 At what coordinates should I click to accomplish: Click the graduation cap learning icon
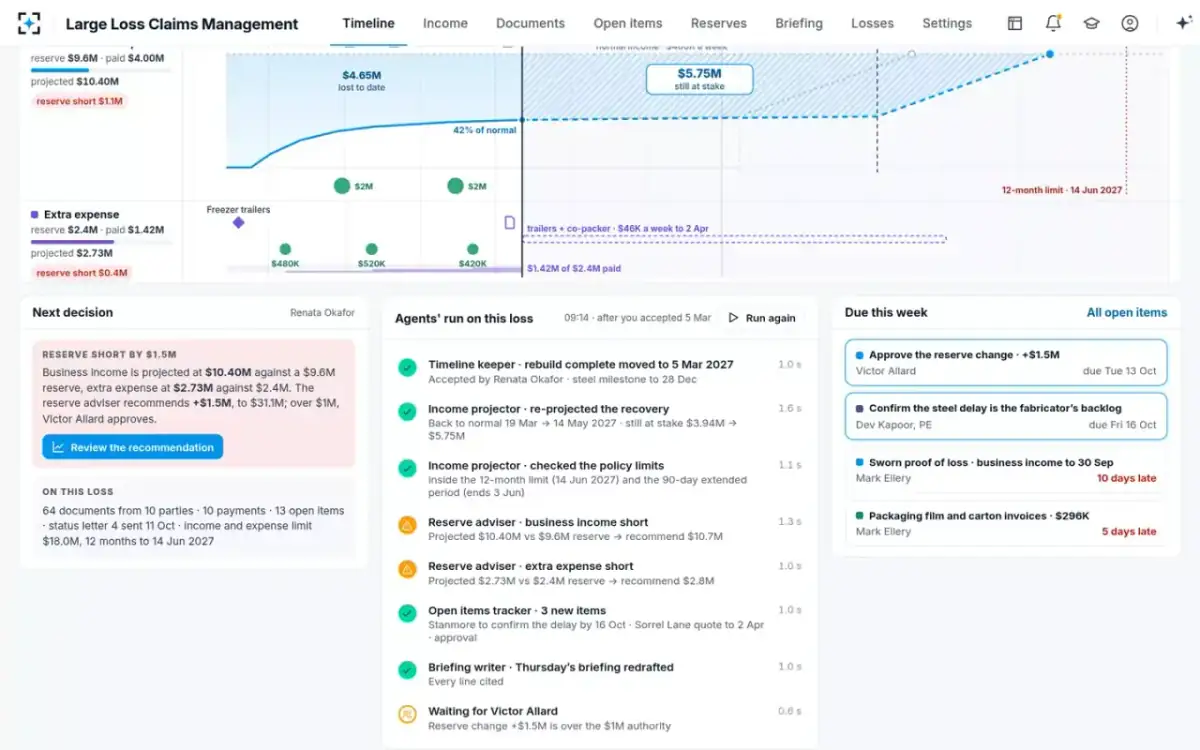coord(1091,23)
